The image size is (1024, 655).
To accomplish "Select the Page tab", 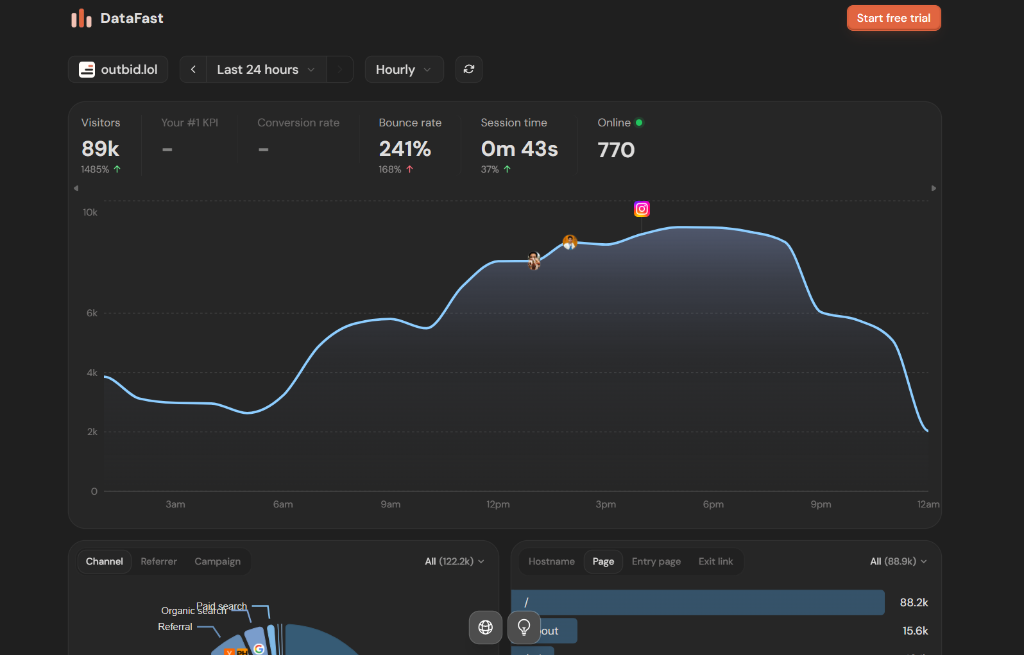I will (x=603, y=562).
